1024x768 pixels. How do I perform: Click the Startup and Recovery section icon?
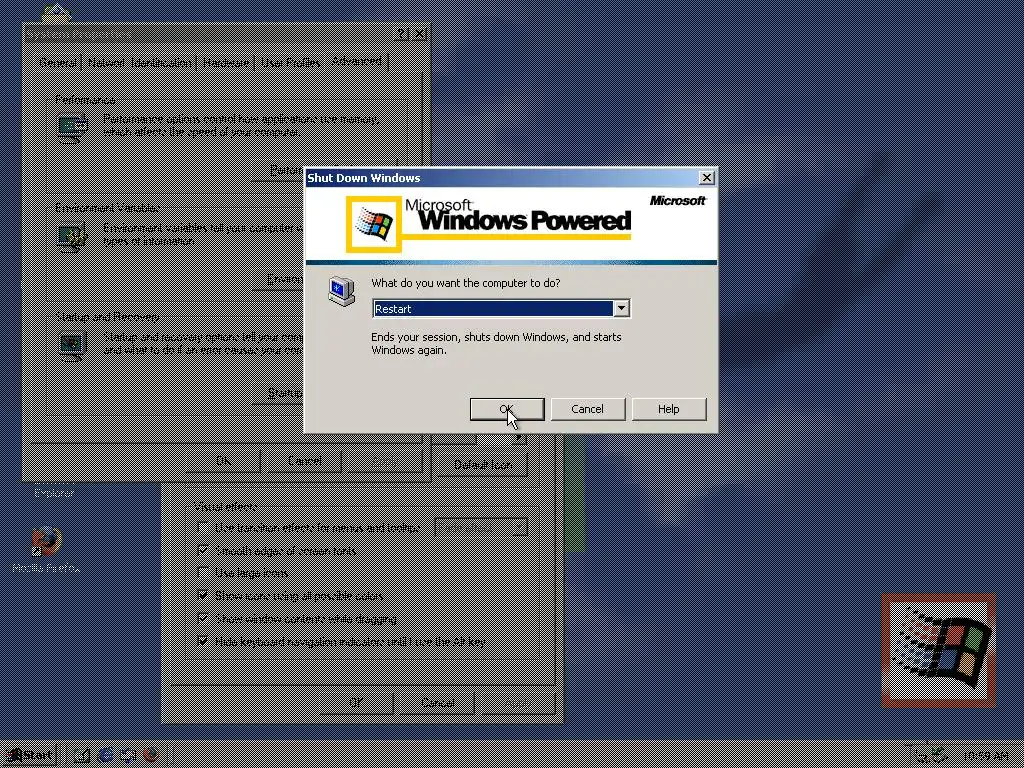pos(72,346)
